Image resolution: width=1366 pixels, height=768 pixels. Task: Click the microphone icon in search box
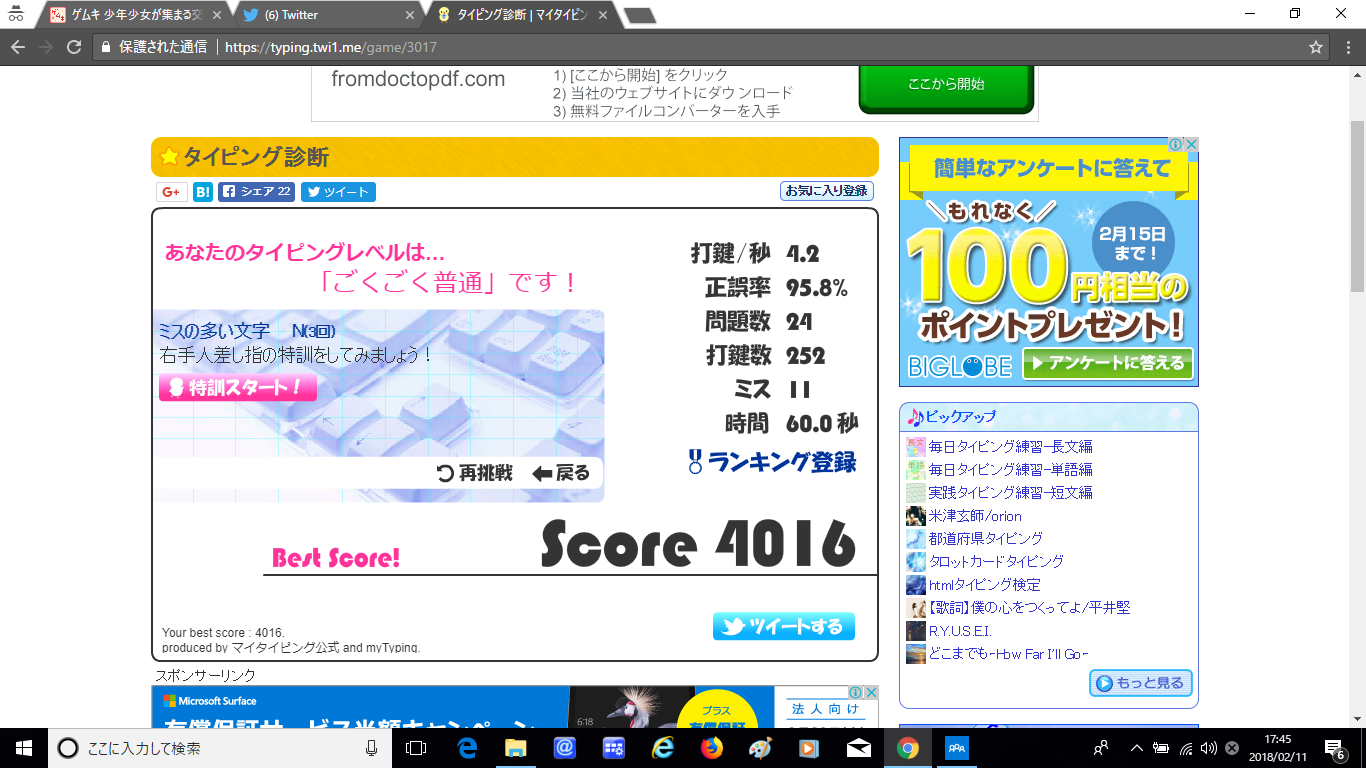point(372,748)
